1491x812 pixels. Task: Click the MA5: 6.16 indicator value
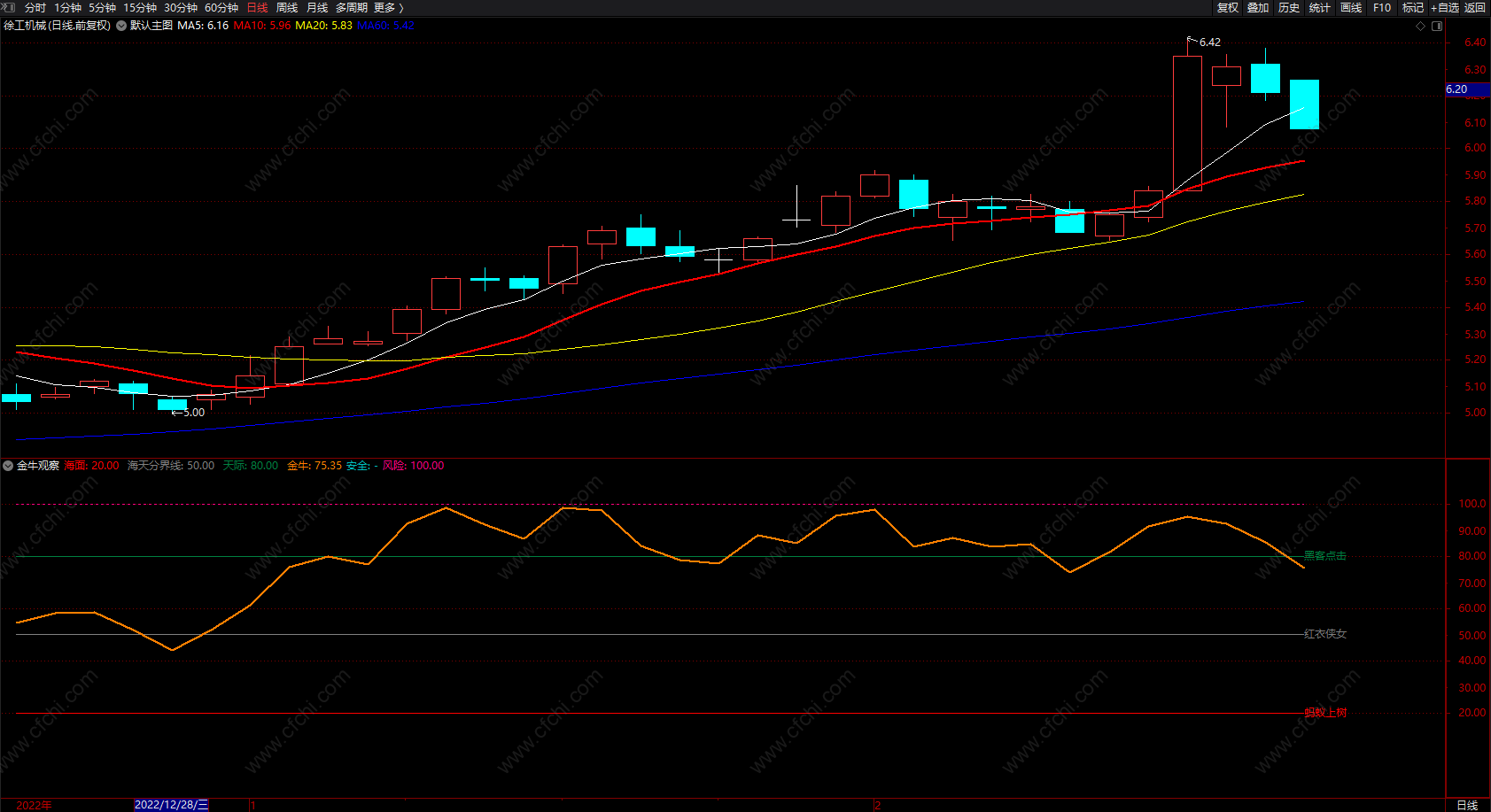(203, 26)
